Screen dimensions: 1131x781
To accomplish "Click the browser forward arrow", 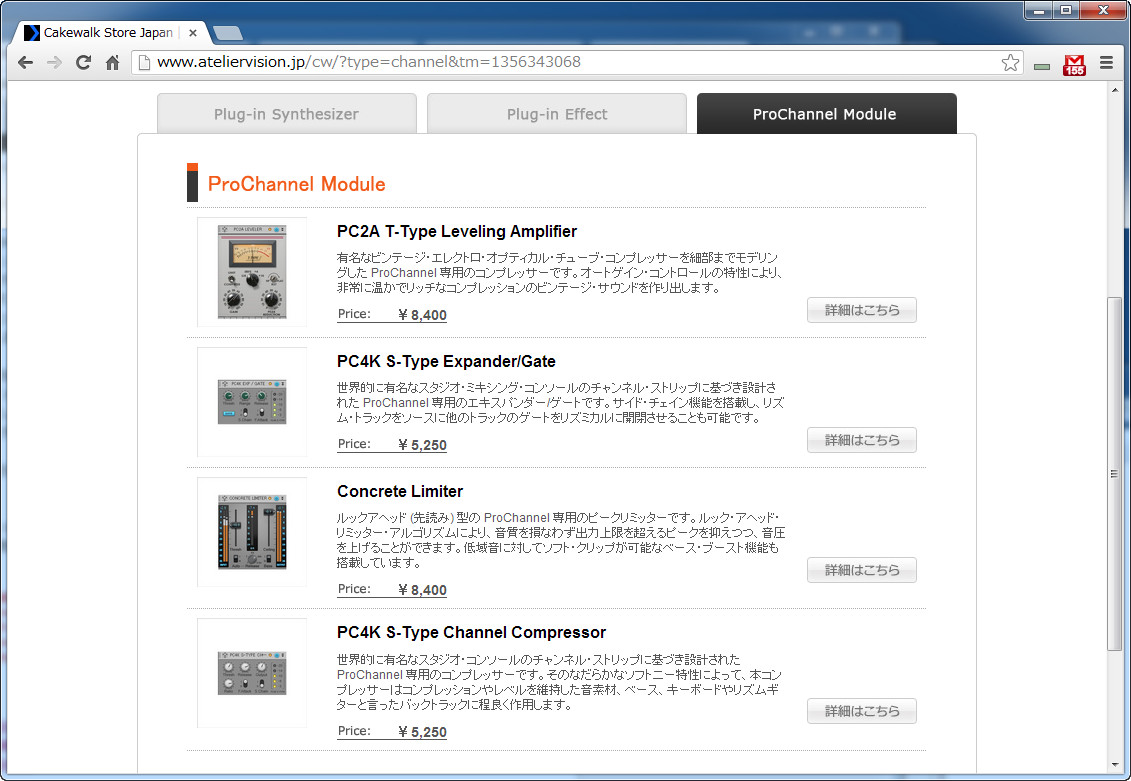I will point(54,63).
